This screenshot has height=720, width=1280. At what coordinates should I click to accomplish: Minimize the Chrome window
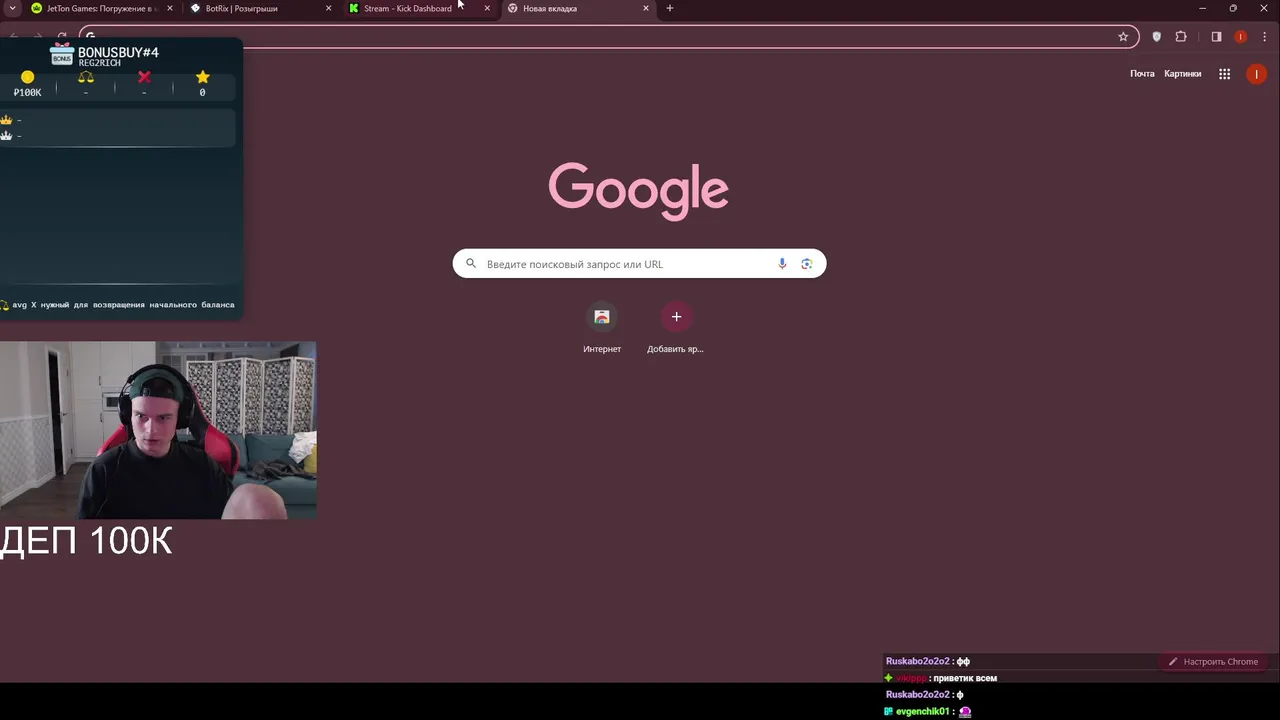click(1203, 8)
